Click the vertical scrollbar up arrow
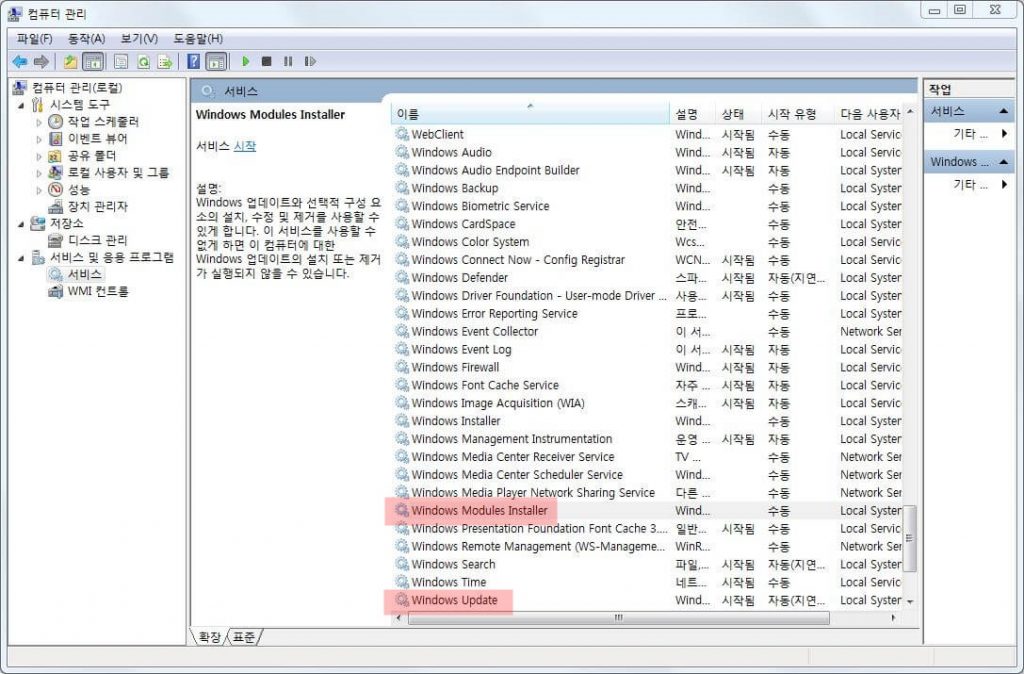Image resolution: width=1024 pixels, height=674 pixels. [910, 112]
